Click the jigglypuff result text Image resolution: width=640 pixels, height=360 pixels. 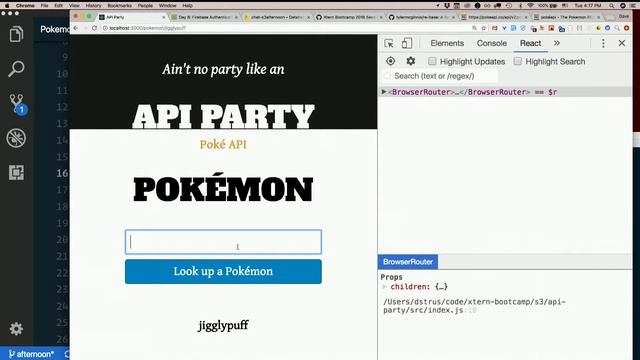pos(223,325)
